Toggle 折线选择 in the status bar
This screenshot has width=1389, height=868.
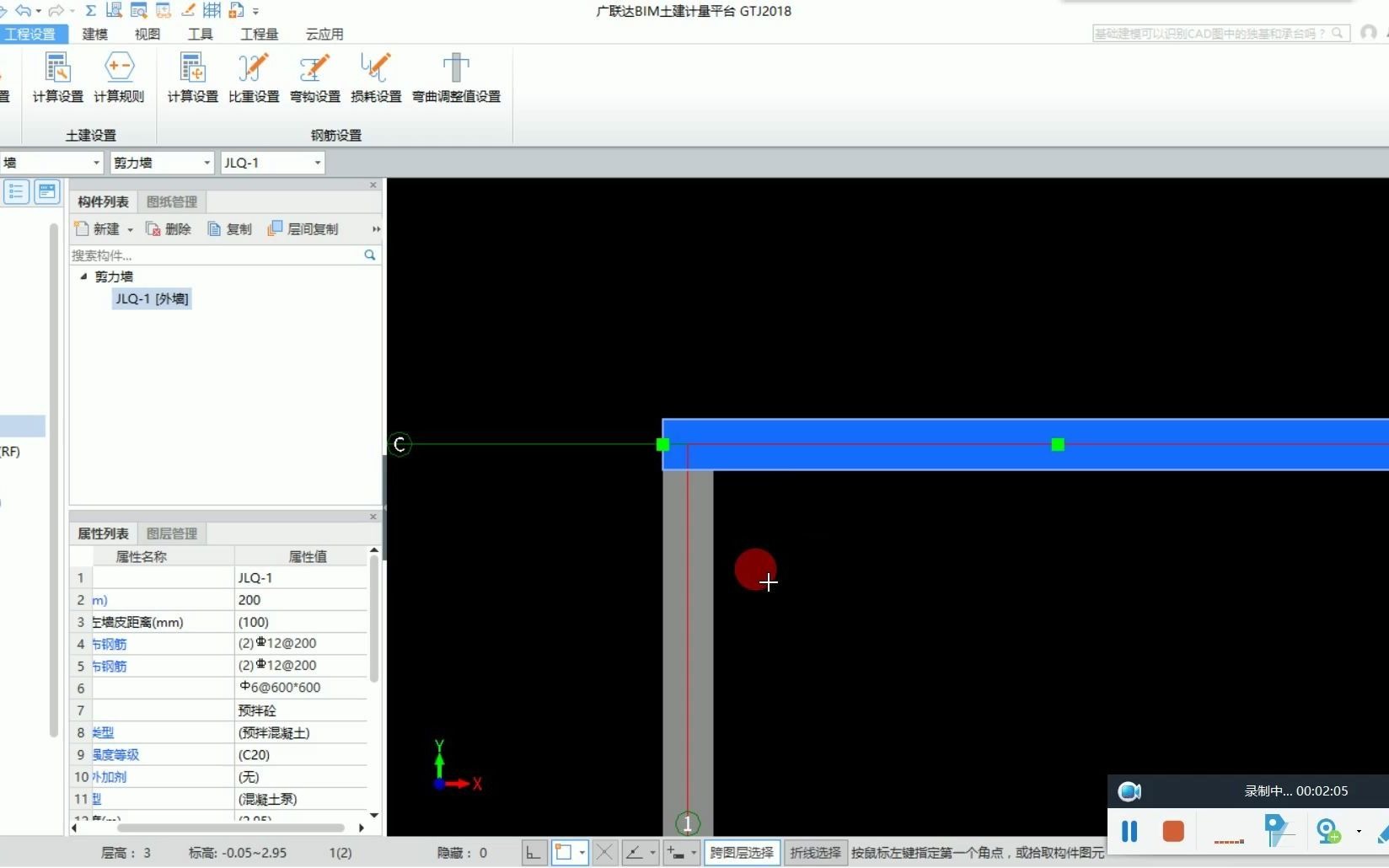[815, 853]
